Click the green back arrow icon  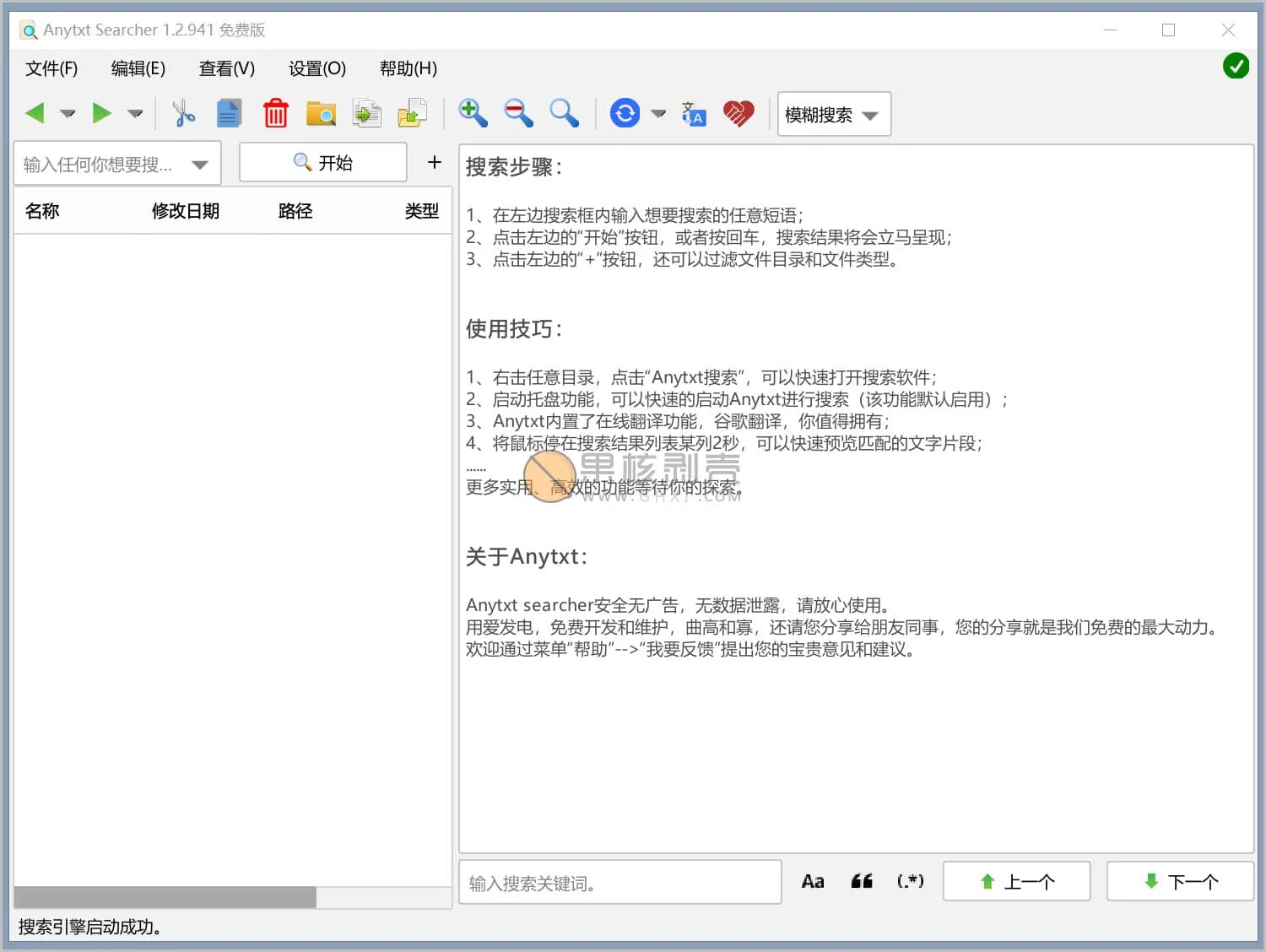coord(35,113)
